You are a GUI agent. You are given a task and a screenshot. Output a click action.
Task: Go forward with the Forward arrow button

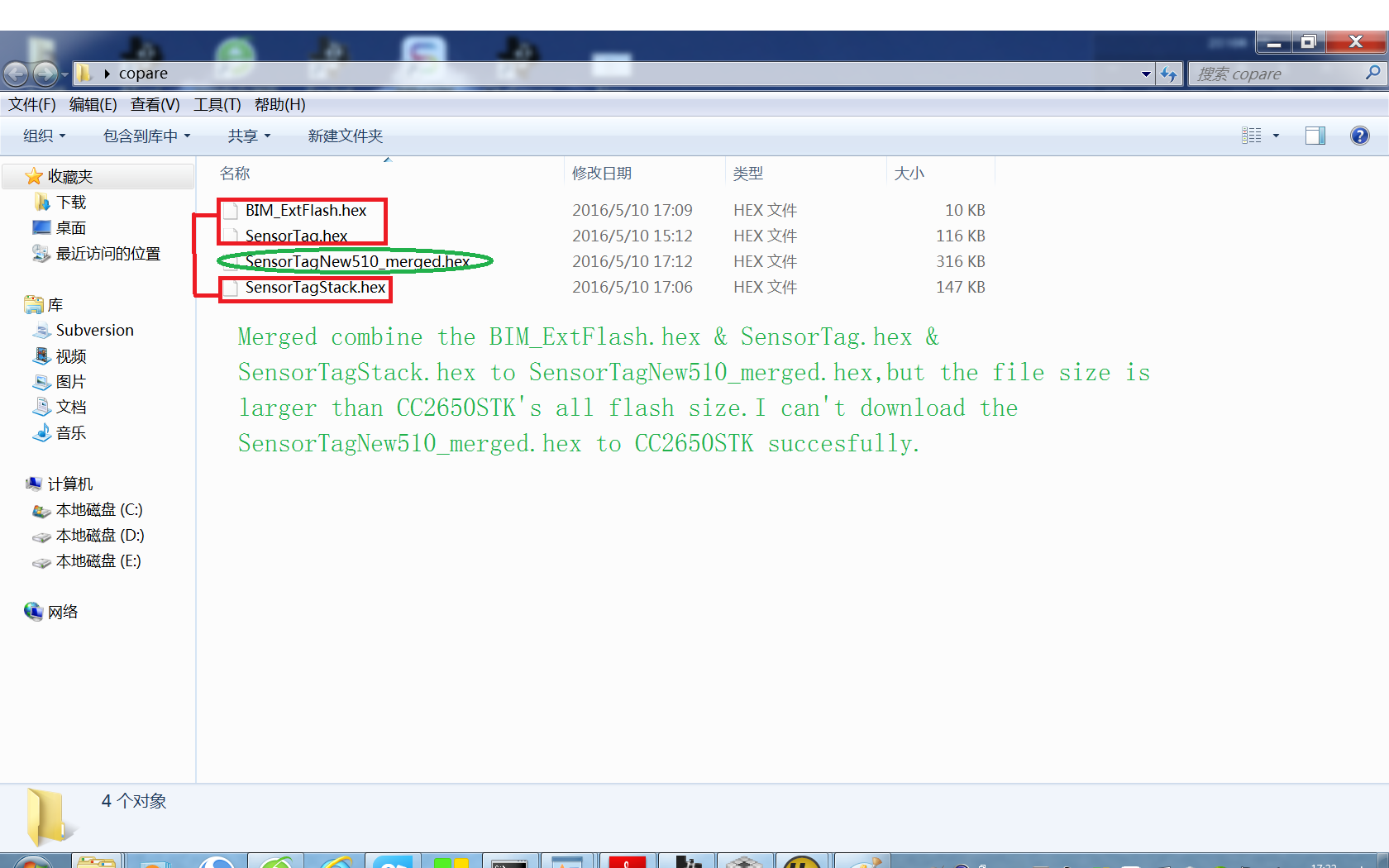coord(45,74)
